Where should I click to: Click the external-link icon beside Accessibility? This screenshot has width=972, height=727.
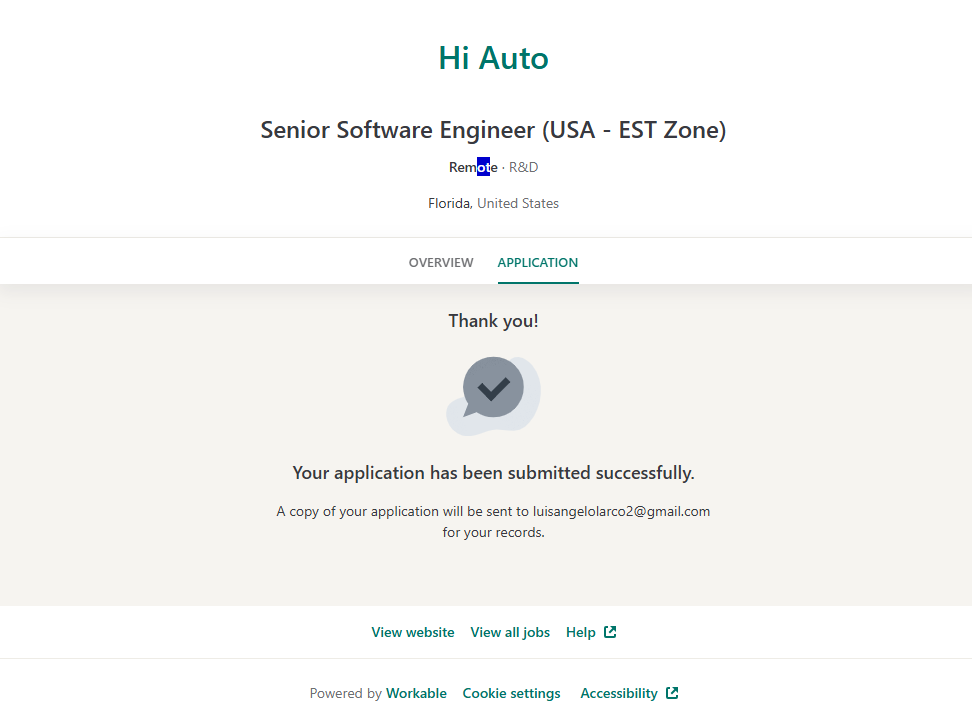point(672,693)
